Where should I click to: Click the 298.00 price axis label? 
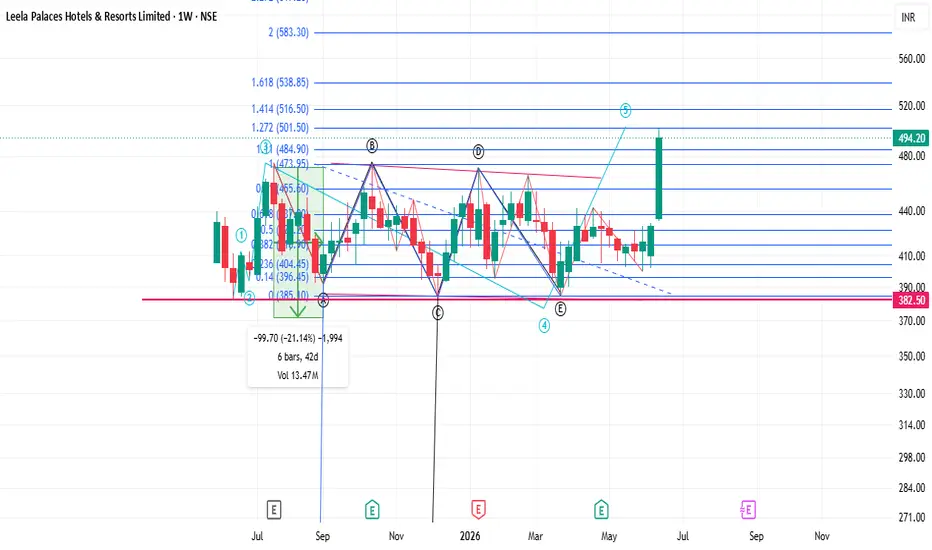(911, 458)
